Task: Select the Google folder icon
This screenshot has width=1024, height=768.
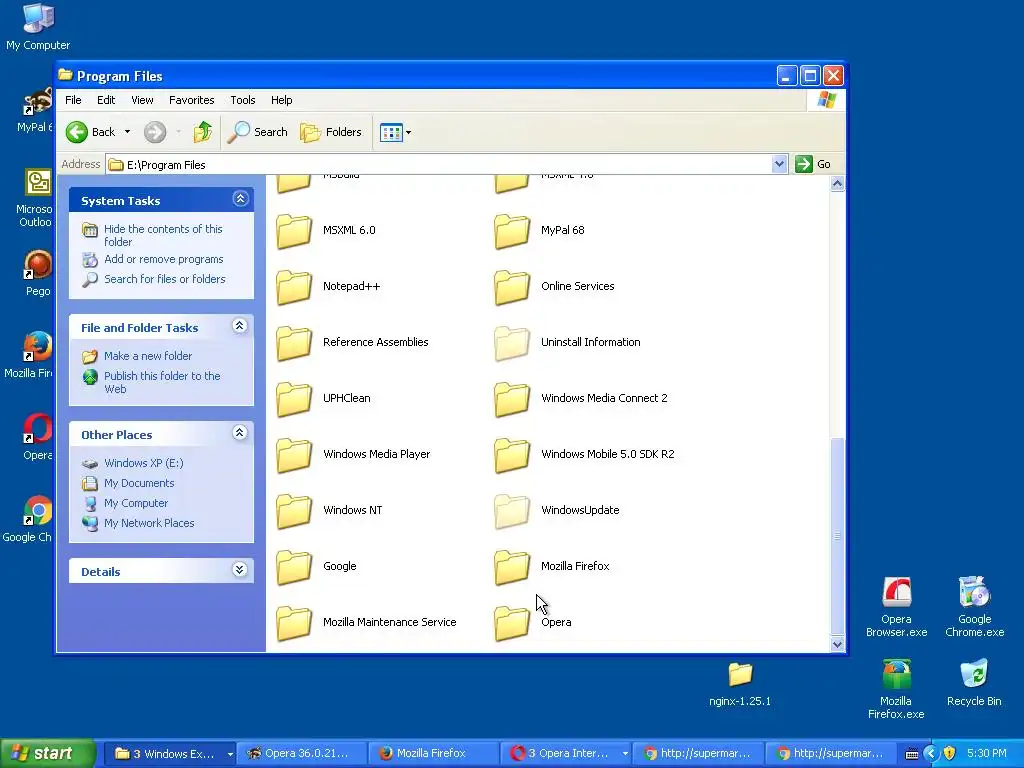Action: pyautogui.click(x=294, y=568)
